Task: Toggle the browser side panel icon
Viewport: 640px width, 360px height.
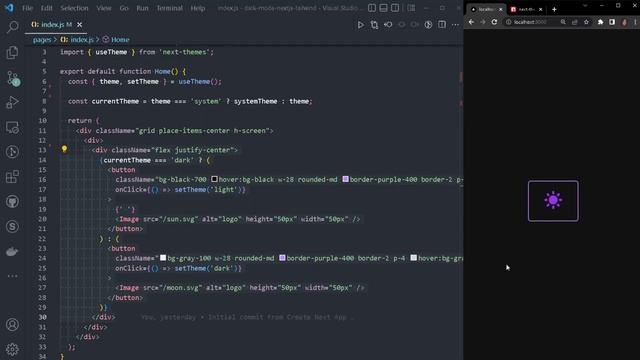Action: tap(612, 22)
